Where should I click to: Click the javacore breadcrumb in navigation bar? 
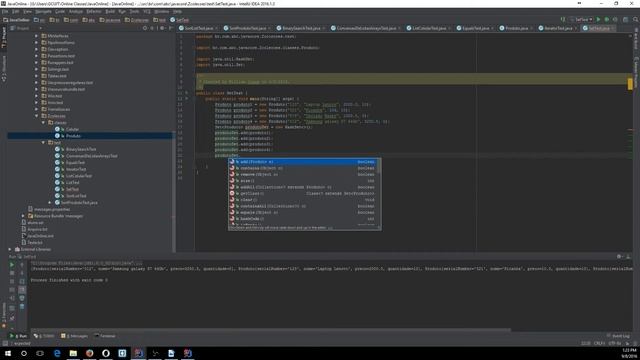coord(110,20)
